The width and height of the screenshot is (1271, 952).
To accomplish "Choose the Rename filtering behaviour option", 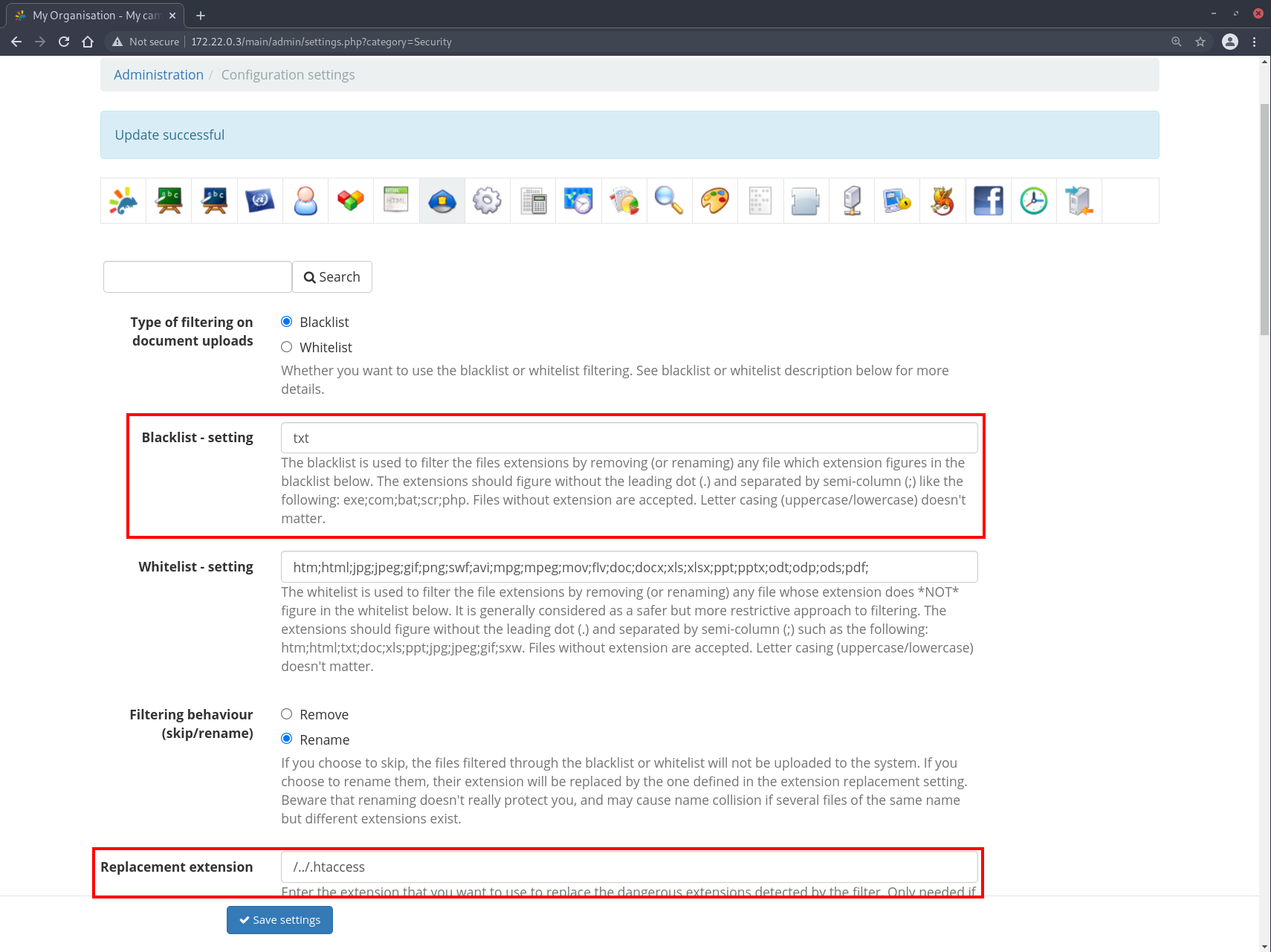I will click(287, 739).
